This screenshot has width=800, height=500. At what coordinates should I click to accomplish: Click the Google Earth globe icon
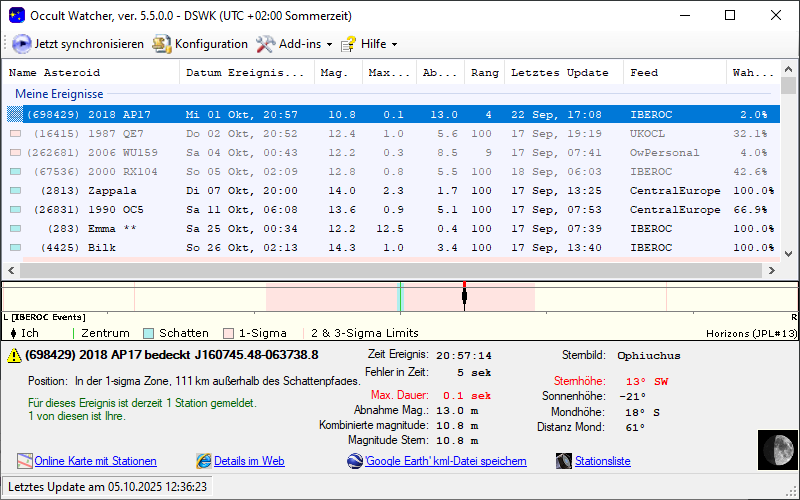355,461
